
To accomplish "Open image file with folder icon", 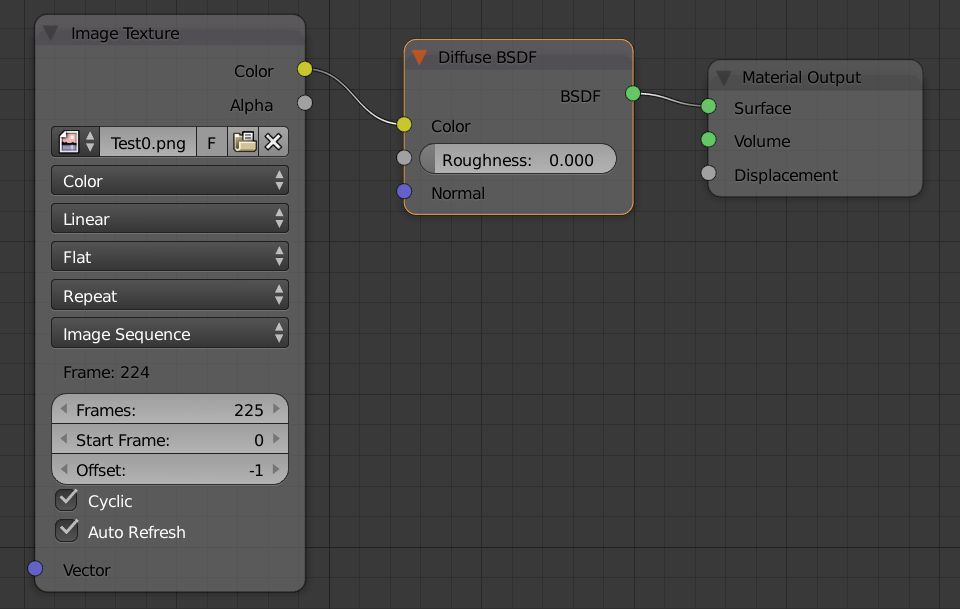I will (x=244, y=142).
